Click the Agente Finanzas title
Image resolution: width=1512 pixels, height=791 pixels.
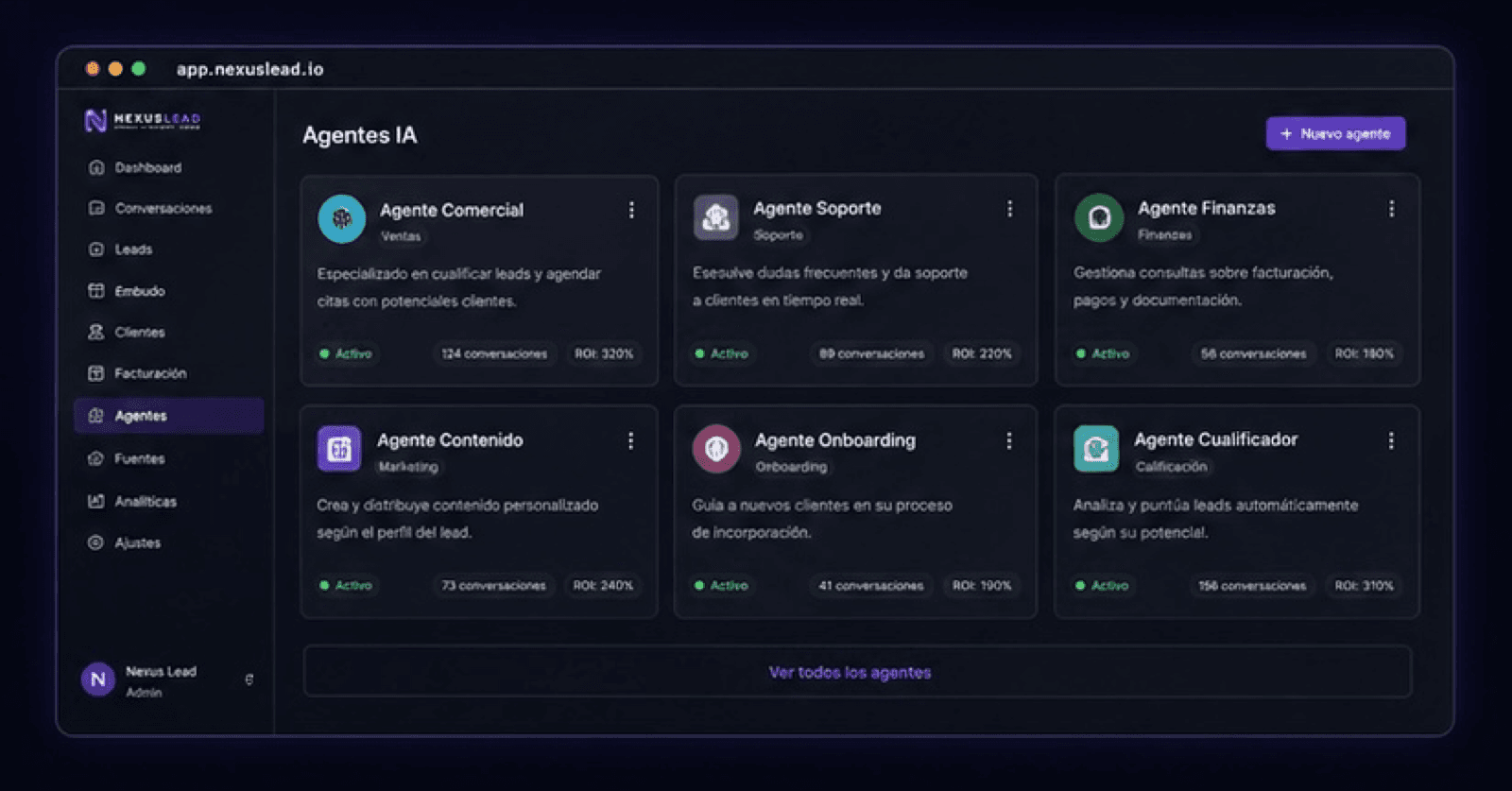click(x=1207, y=208)
